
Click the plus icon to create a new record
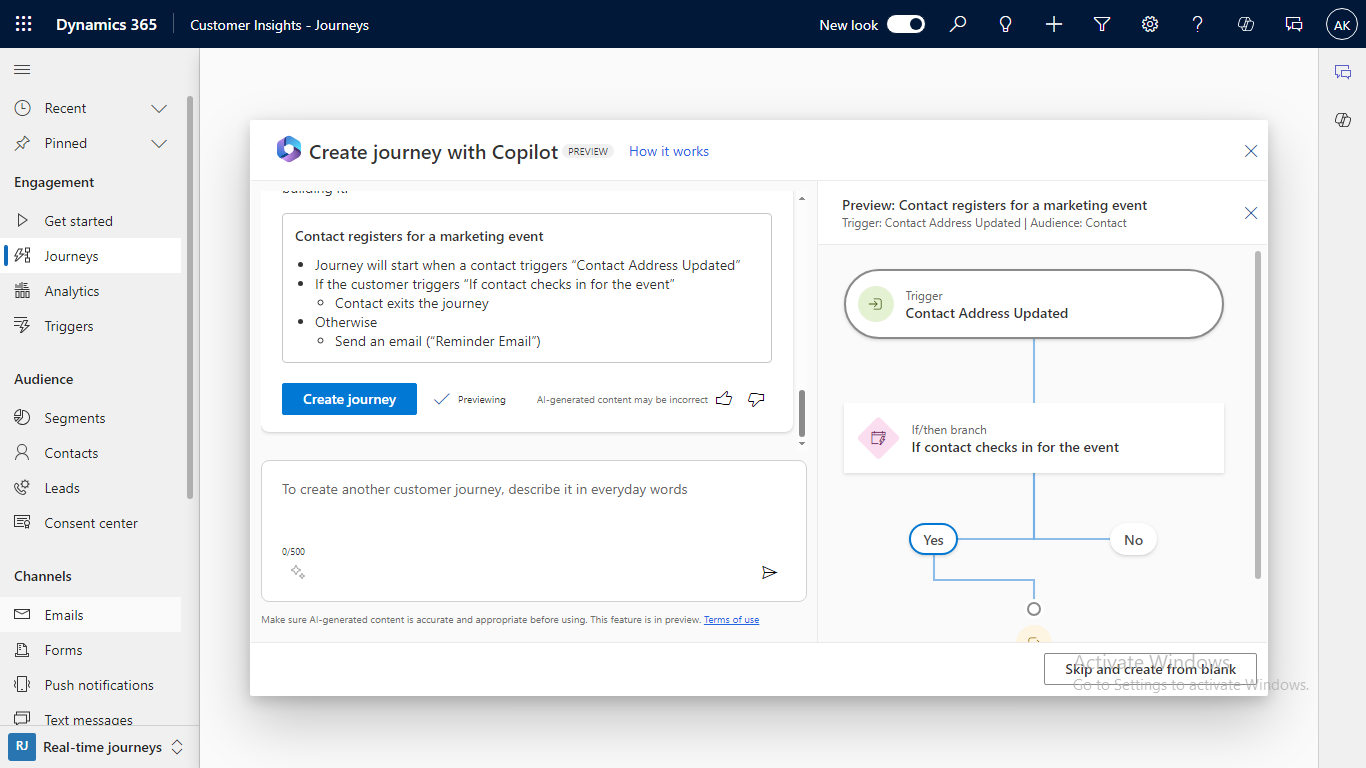(1053, 24)
